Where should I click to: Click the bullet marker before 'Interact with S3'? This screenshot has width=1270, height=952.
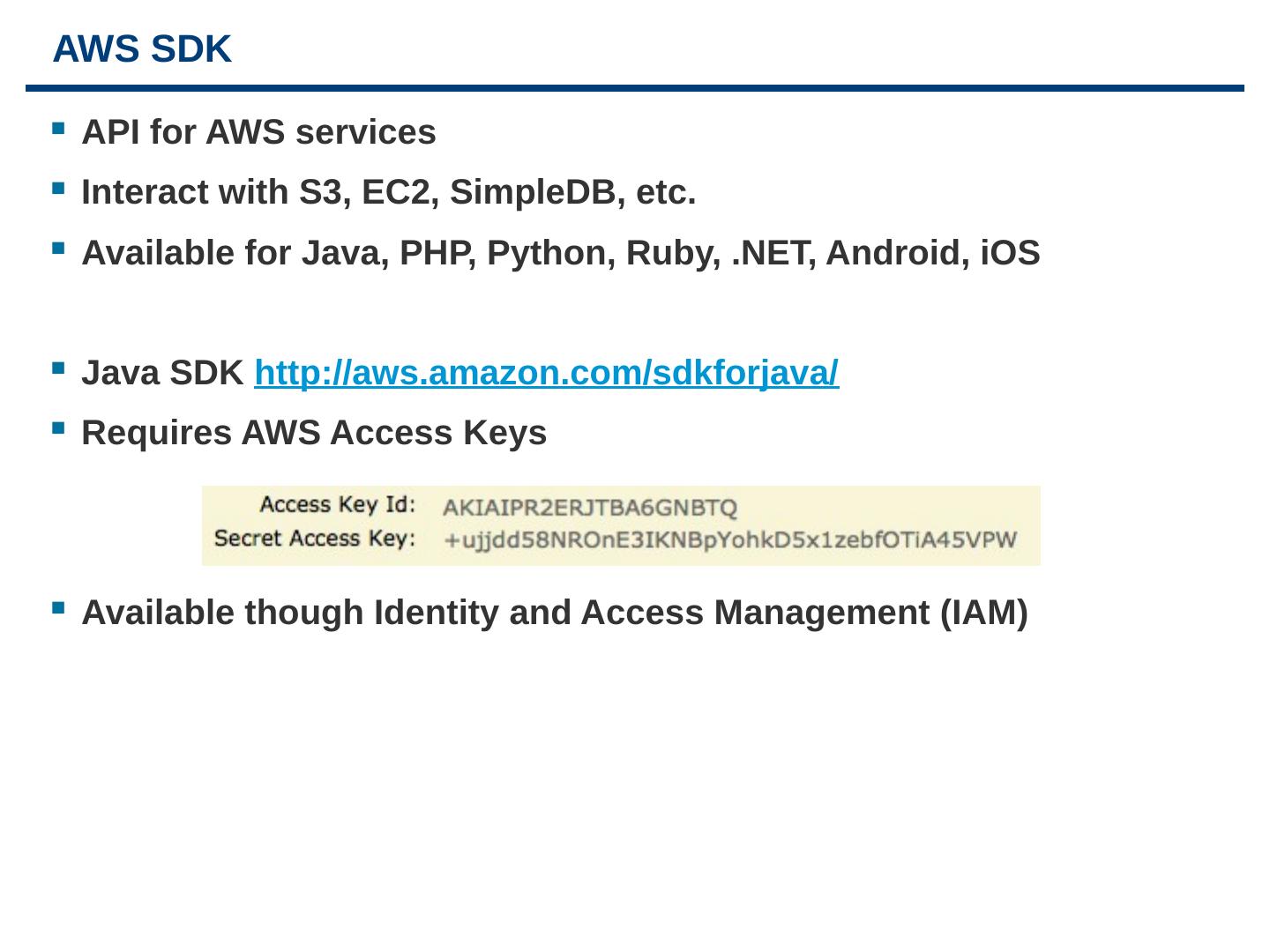click(58, 189)
